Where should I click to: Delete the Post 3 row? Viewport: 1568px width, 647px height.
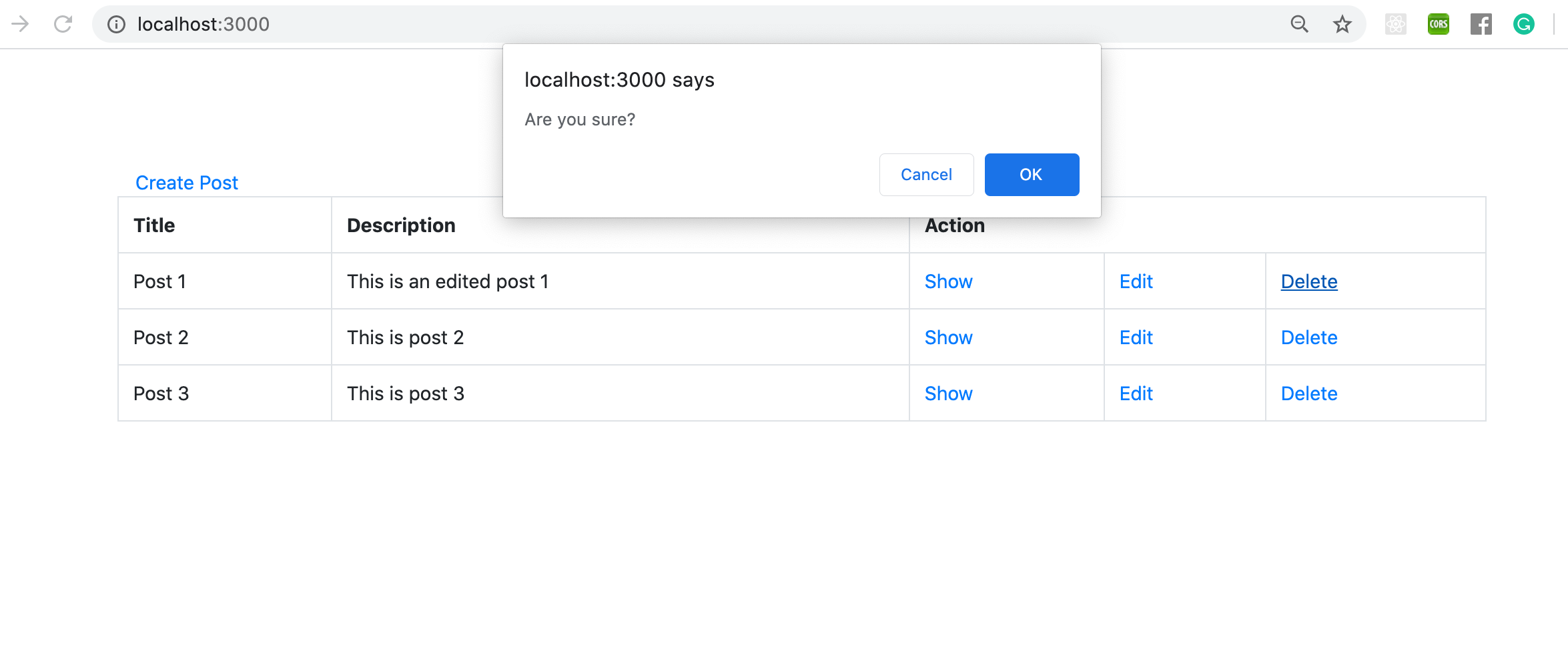coord(1308,394)
